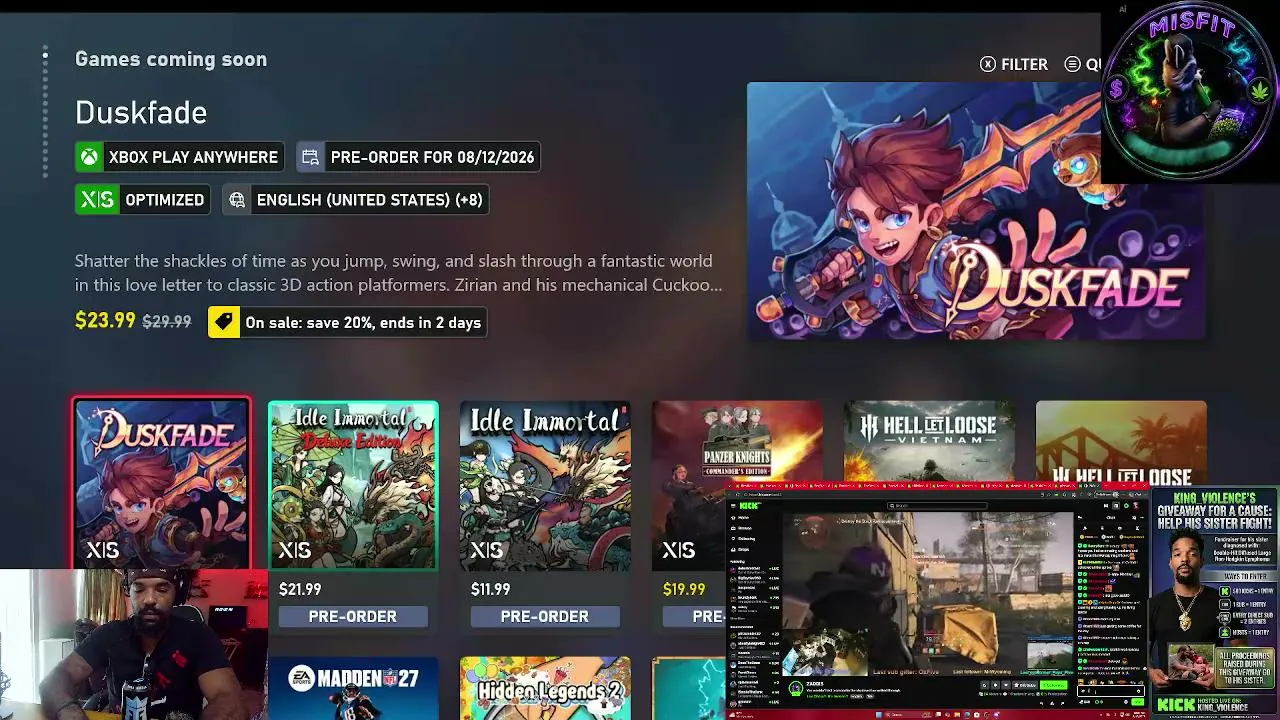This screenshot has width=1280, height=720.
Task: Click the X|S badge on the $11.99 Idle Immortal tile
Action: [487, 550]
